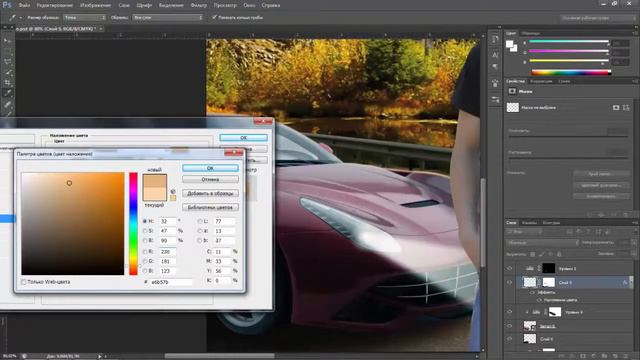Open the Layers panel flyout menu
The height and width of the screenshot is (360, 640).
click(635, 223)
